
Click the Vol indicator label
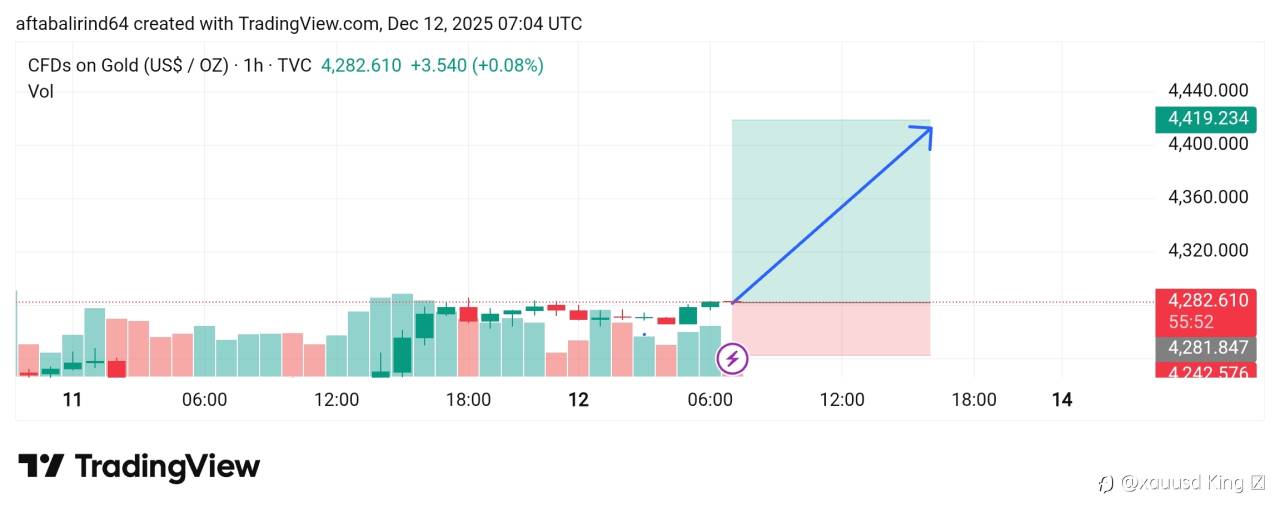coord(41,92)
